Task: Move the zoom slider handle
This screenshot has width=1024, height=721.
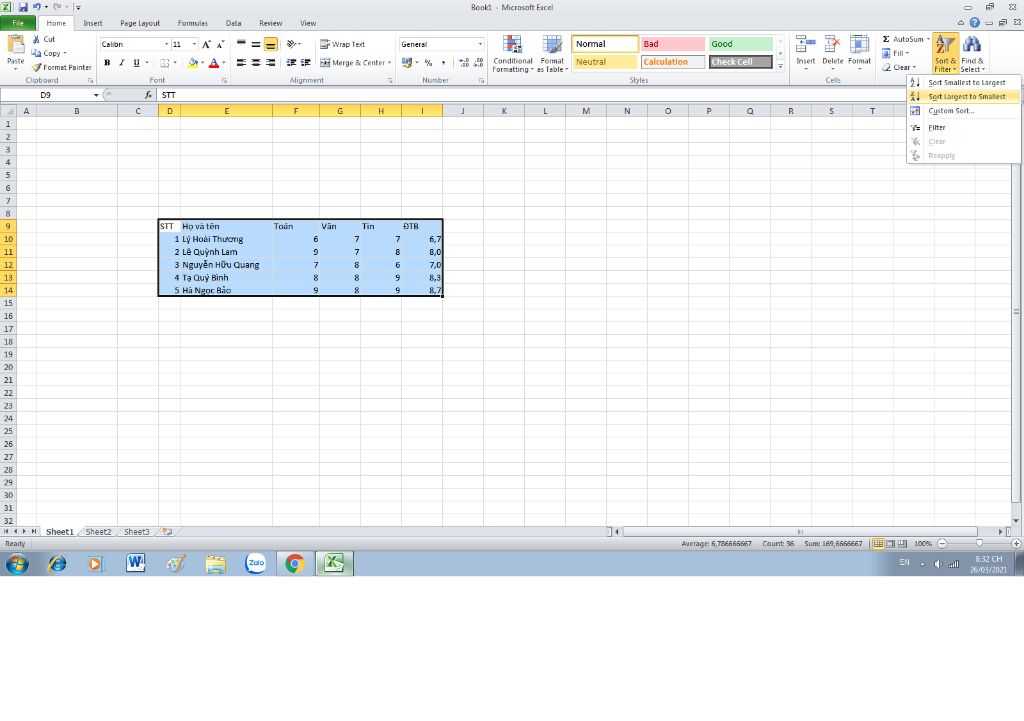Action: 979,543
